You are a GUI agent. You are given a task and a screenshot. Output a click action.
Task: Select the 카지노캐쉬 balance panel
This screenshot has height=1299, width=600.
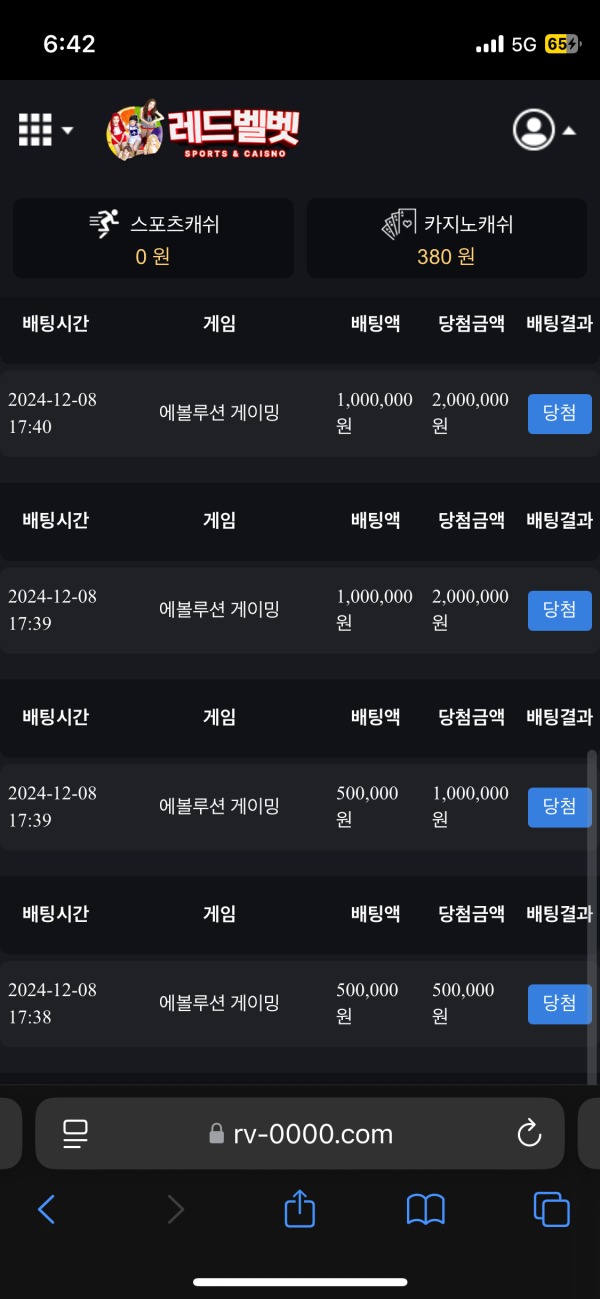click(x=446, y=238)
